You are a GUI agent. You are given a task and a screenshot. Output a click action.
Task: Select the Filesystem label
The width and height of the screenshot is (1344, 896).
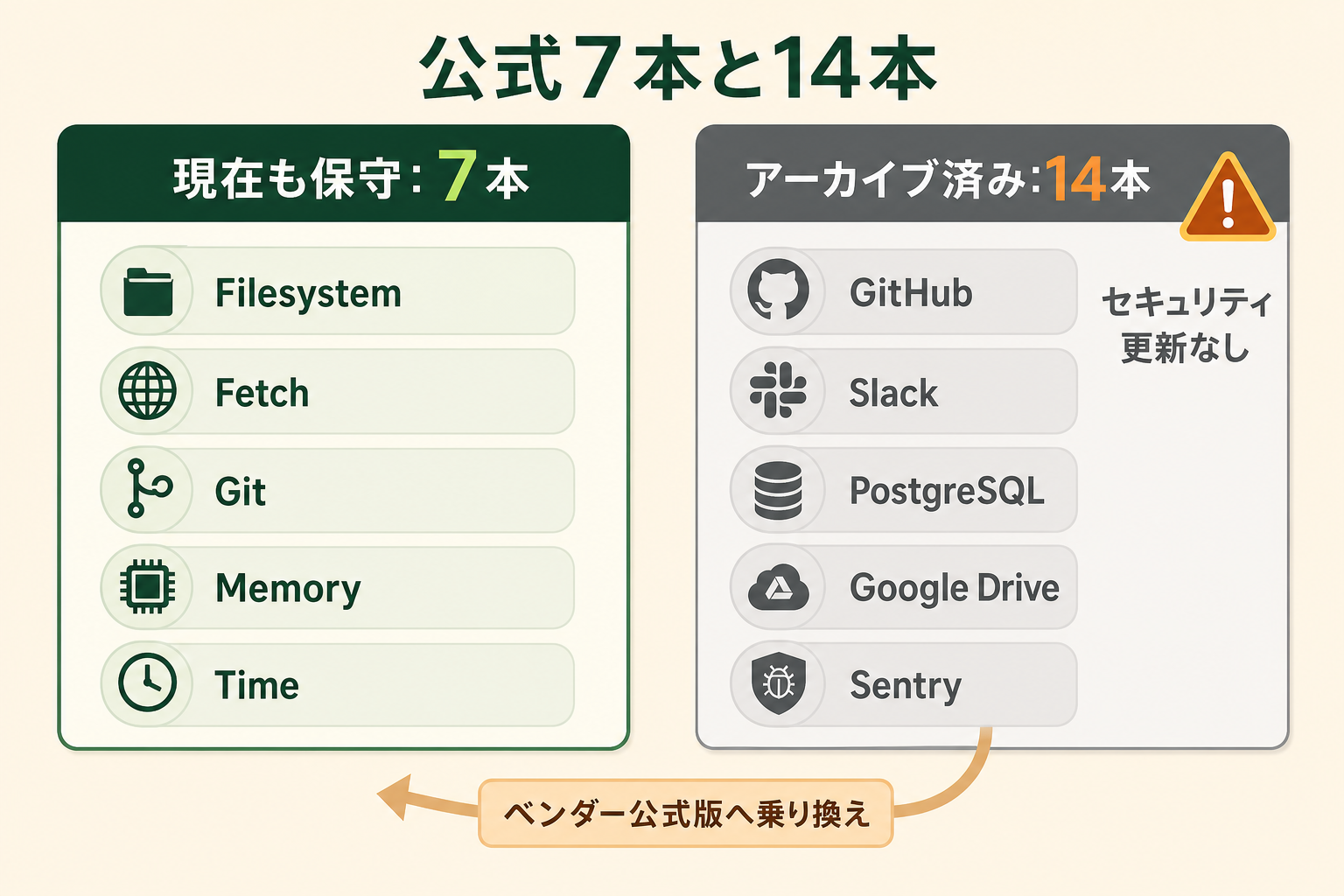[x=309, y=293]
